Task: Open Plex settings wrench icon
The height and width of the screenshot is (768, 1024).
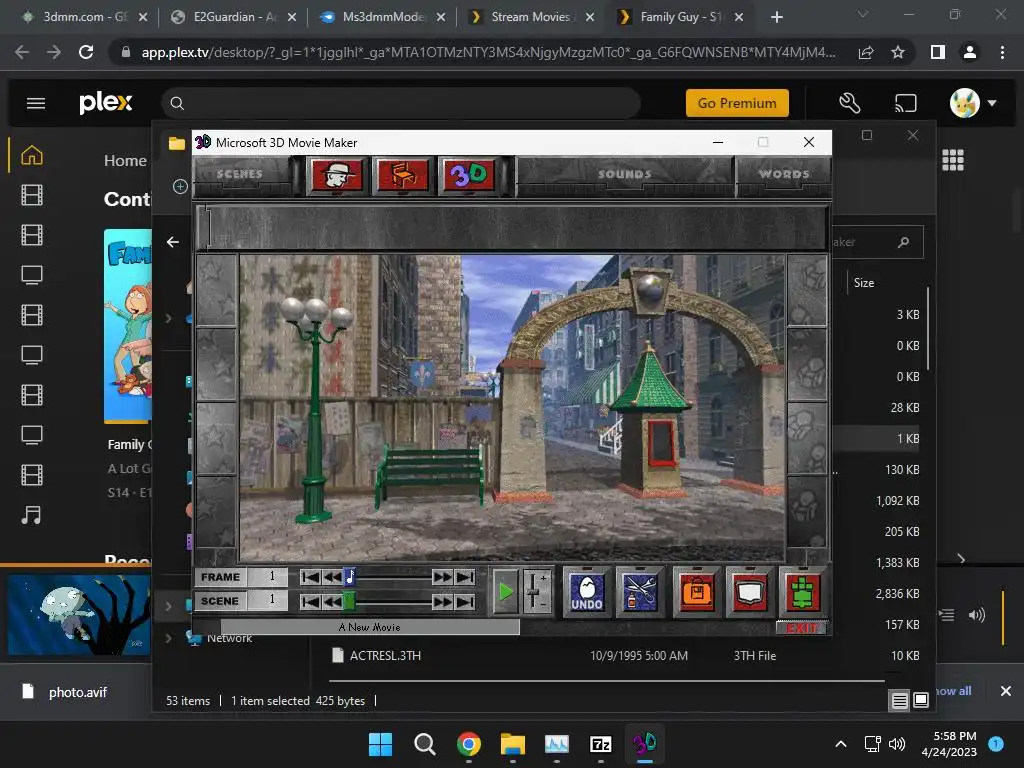Action: coord(850,103)
